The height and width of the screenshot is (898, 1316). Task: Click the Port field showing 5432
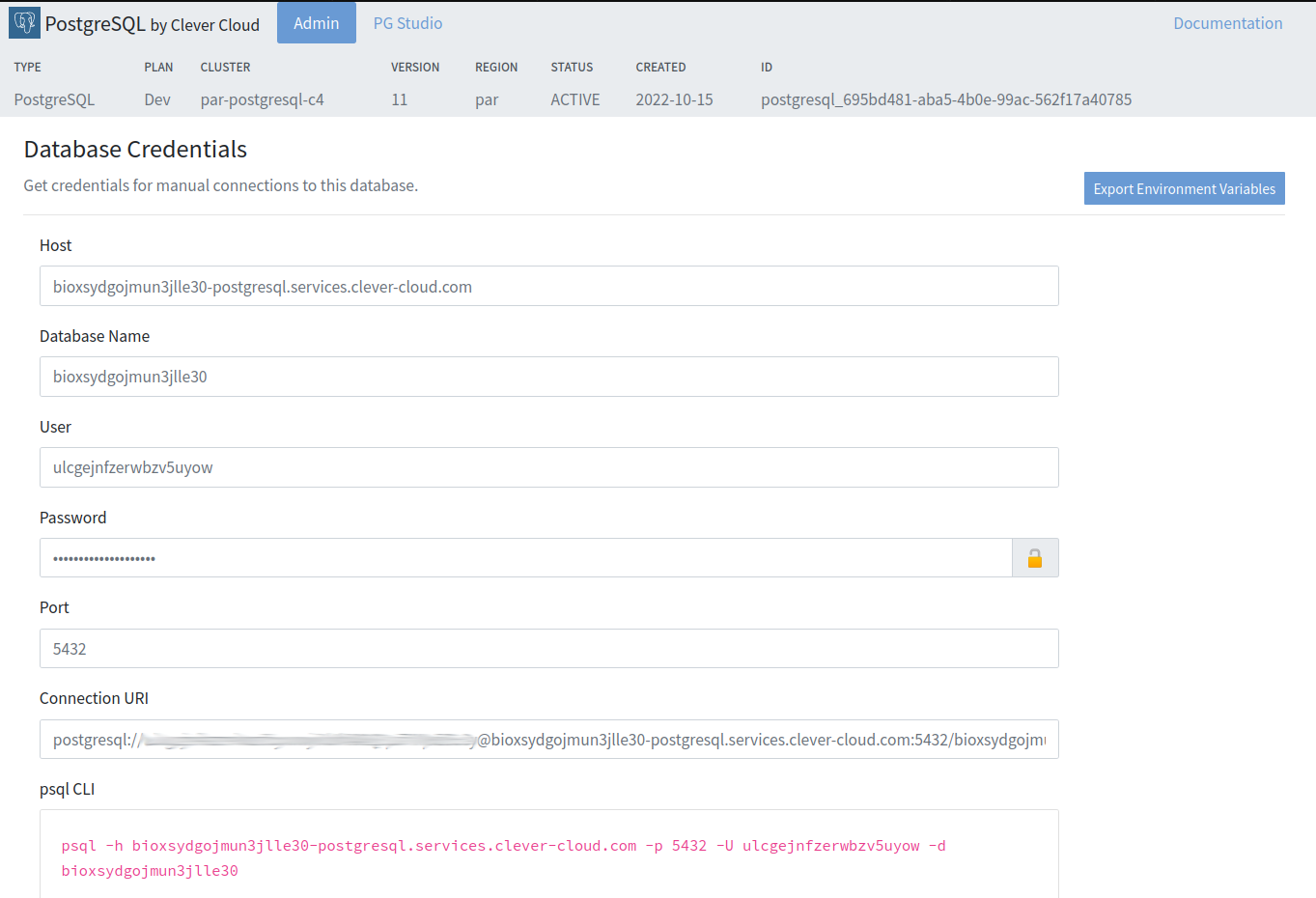pyautogui.click(x=549, y=648)
